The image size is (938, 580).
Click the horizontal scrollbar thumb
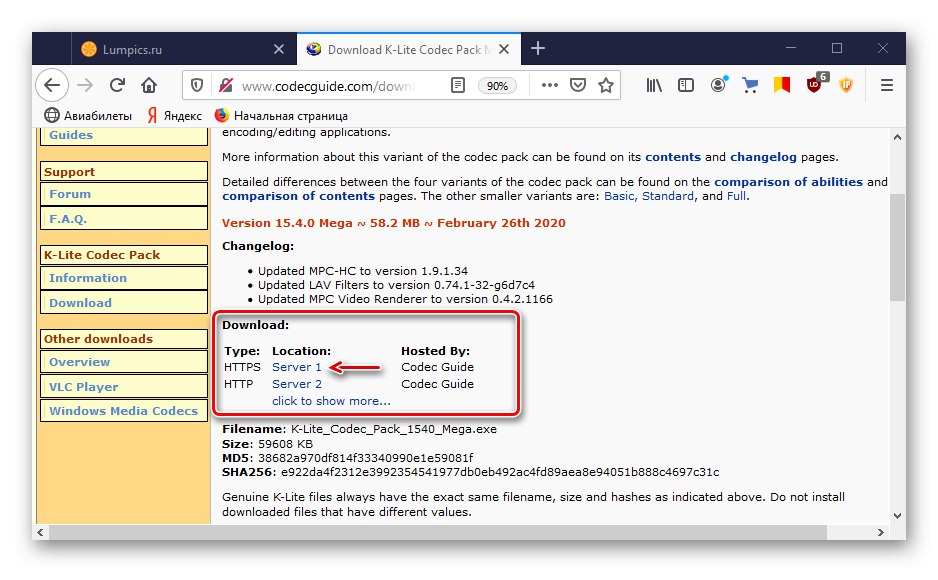[438, 532]
